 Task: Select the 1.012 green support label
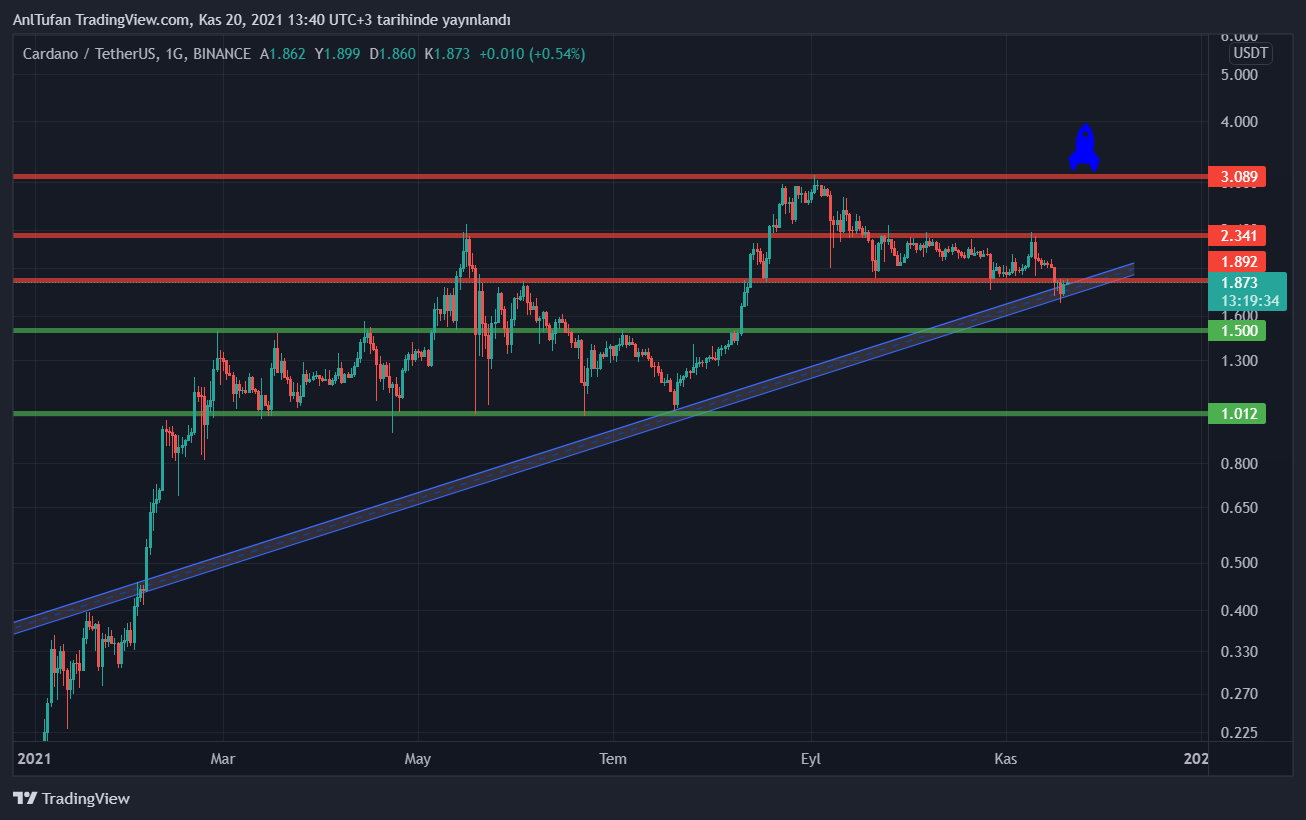(x=1237, y=414)
